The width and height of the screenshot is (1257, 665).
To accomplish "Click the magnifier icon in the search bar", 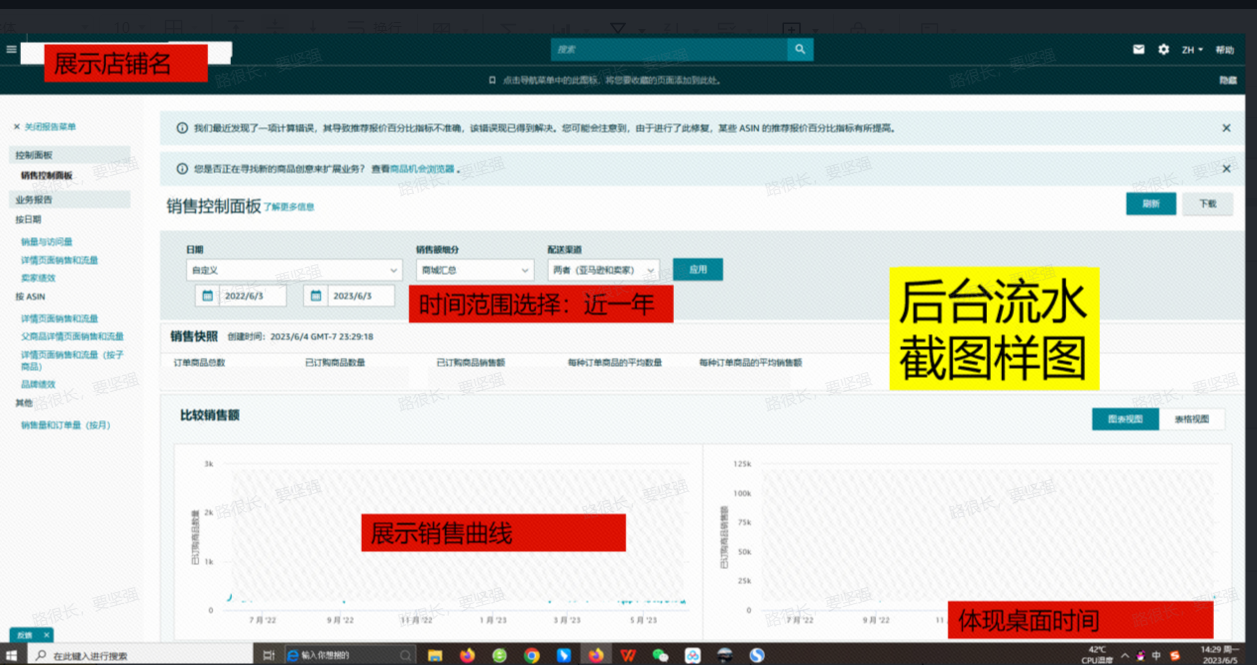I will coord(799,49).
